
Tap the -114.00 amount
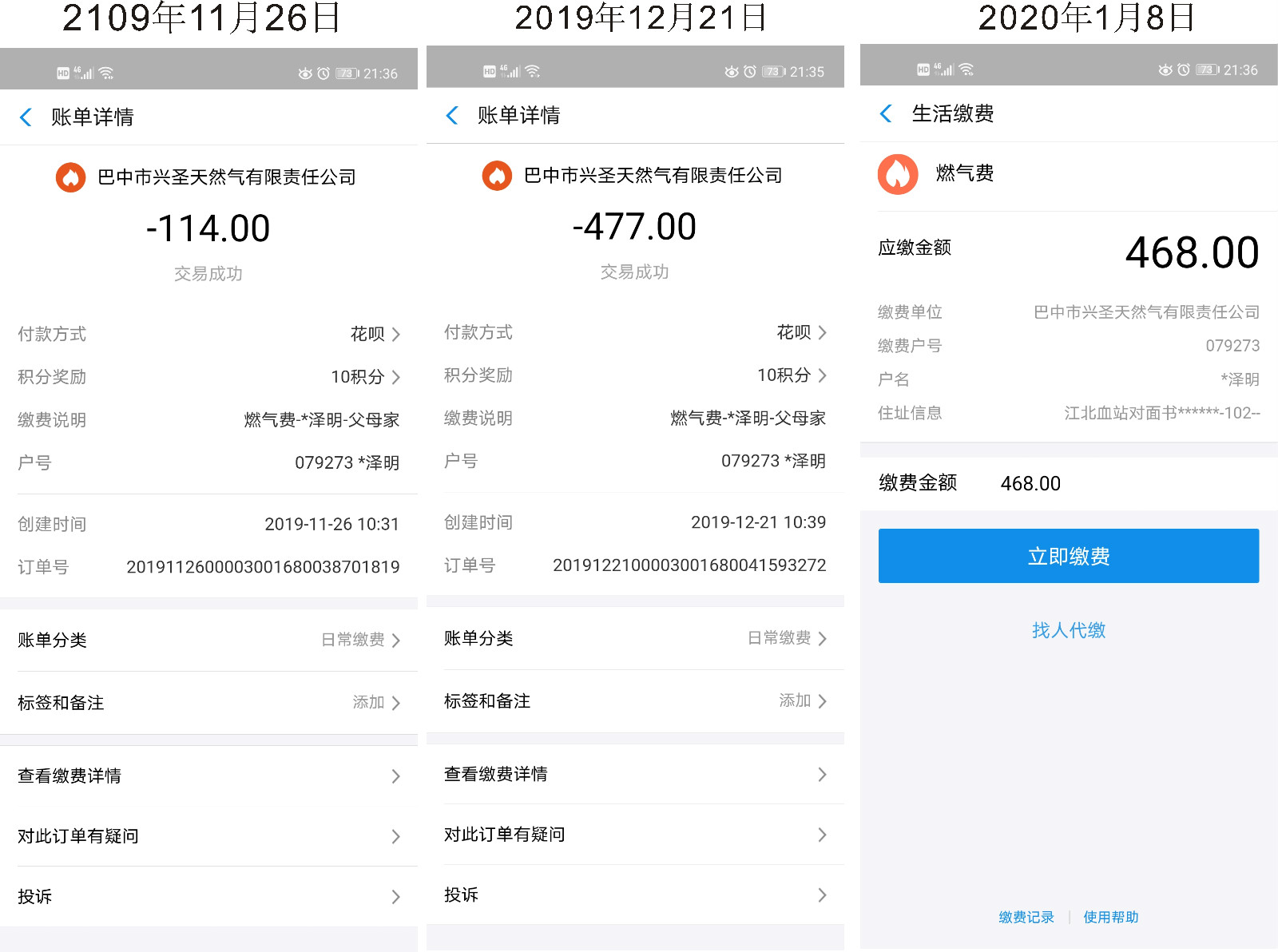point(208,229)
